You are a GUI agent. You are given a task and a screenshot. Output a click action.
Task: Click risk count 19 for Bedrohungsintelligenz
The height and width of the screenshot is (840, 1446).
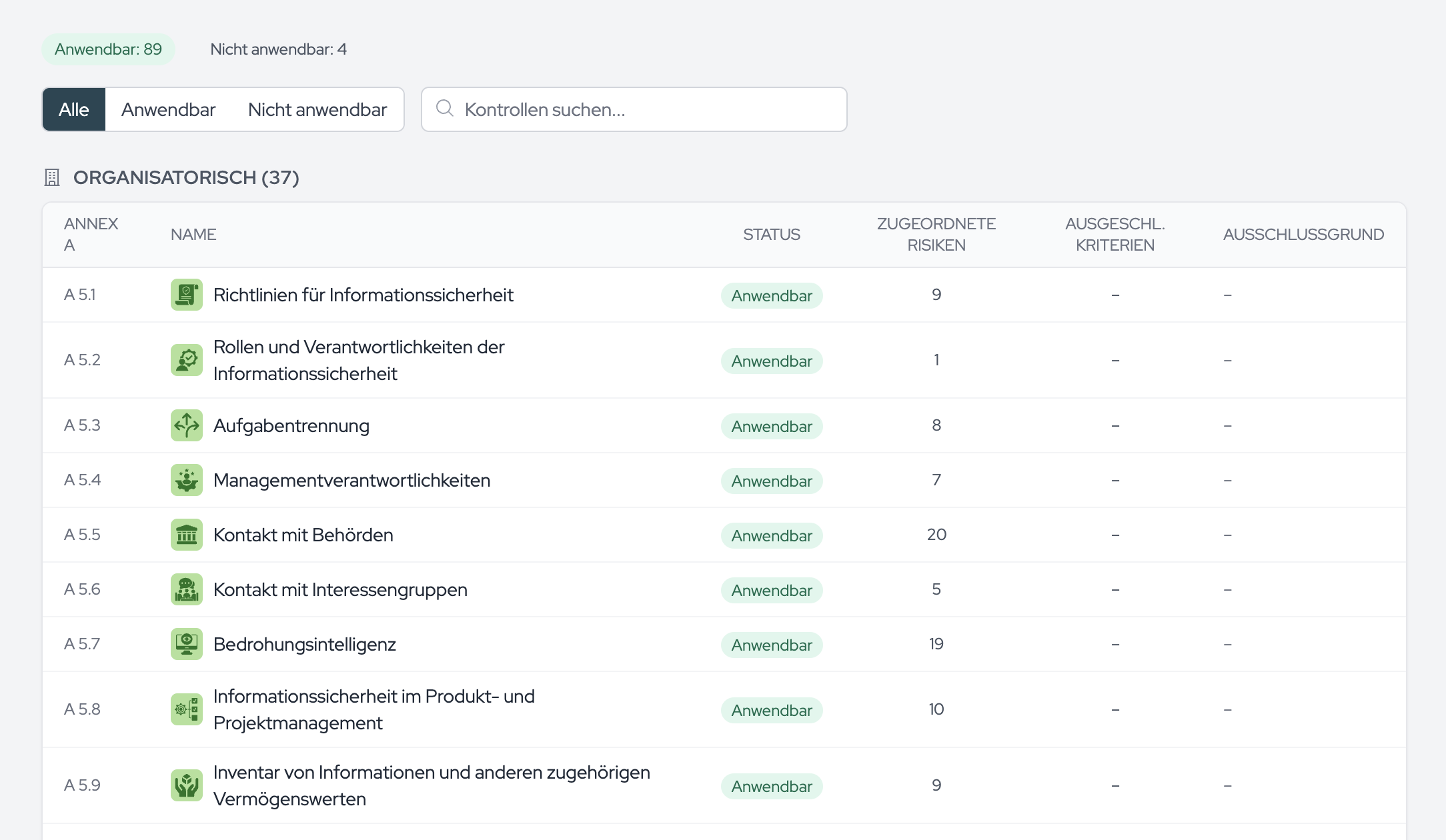[936, 644]
